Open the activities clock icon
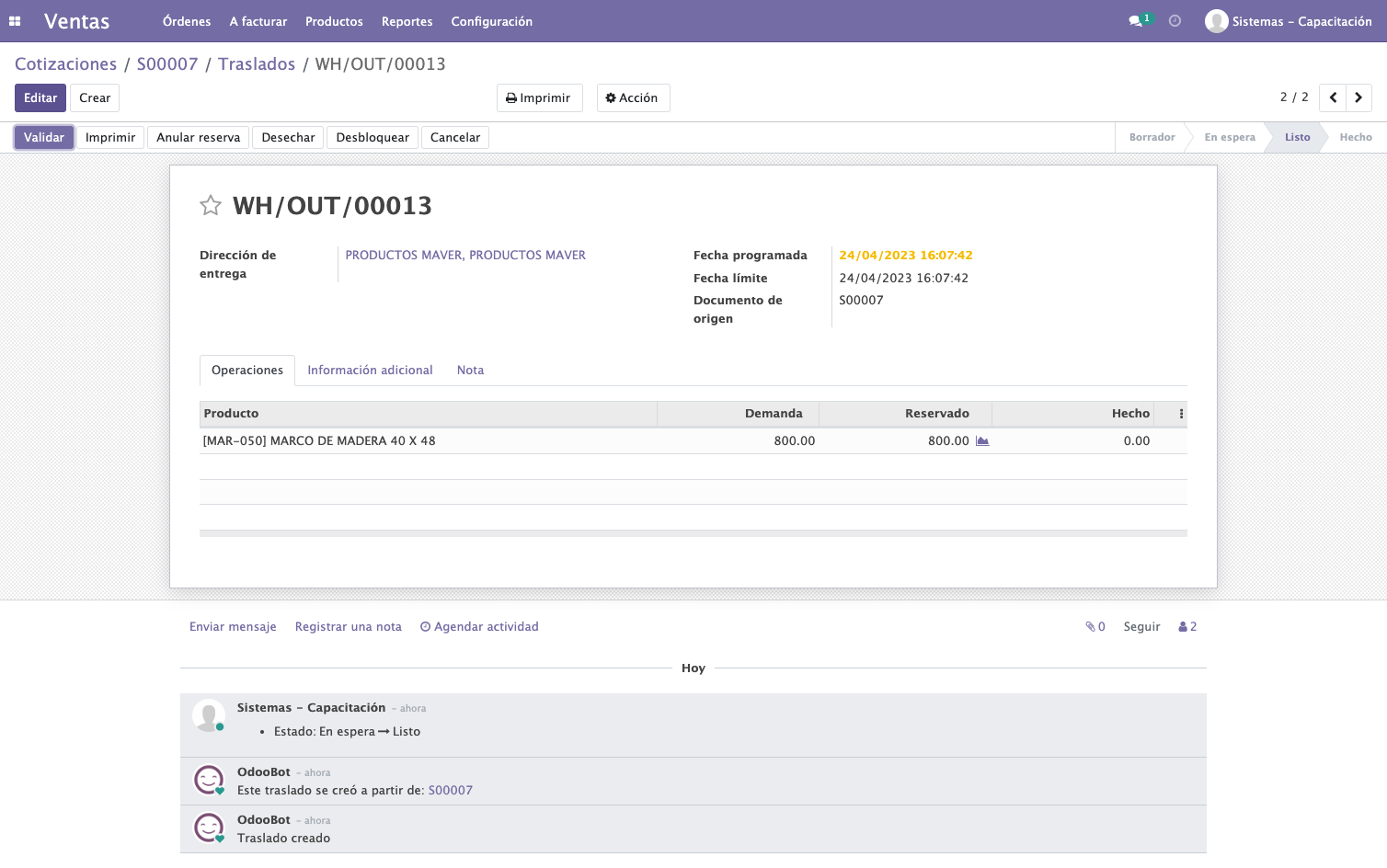 coord(1175,21)
